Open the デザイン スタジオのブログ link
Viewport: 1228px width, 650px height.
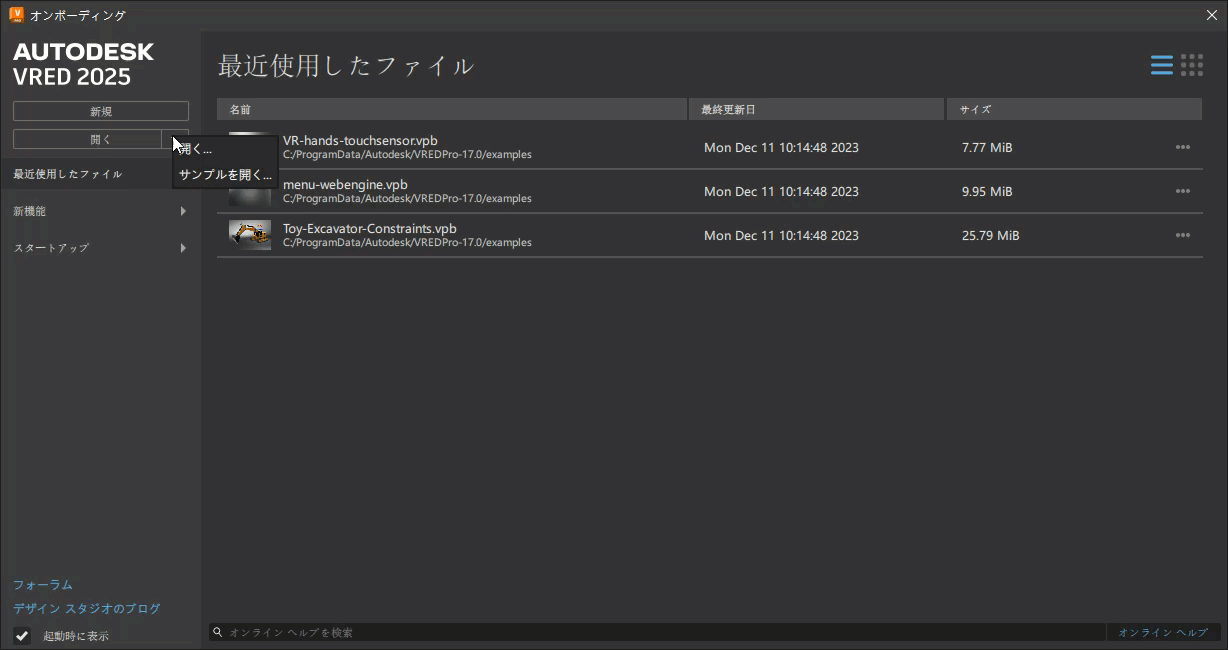87,608
